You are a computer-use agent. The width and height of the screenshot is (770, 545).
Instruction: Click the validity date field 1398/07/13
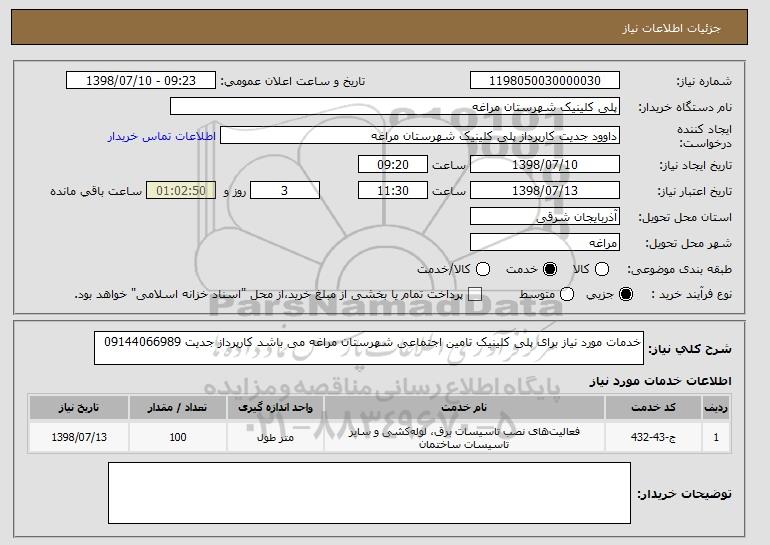pyautogui.click(x=545, y=191)
